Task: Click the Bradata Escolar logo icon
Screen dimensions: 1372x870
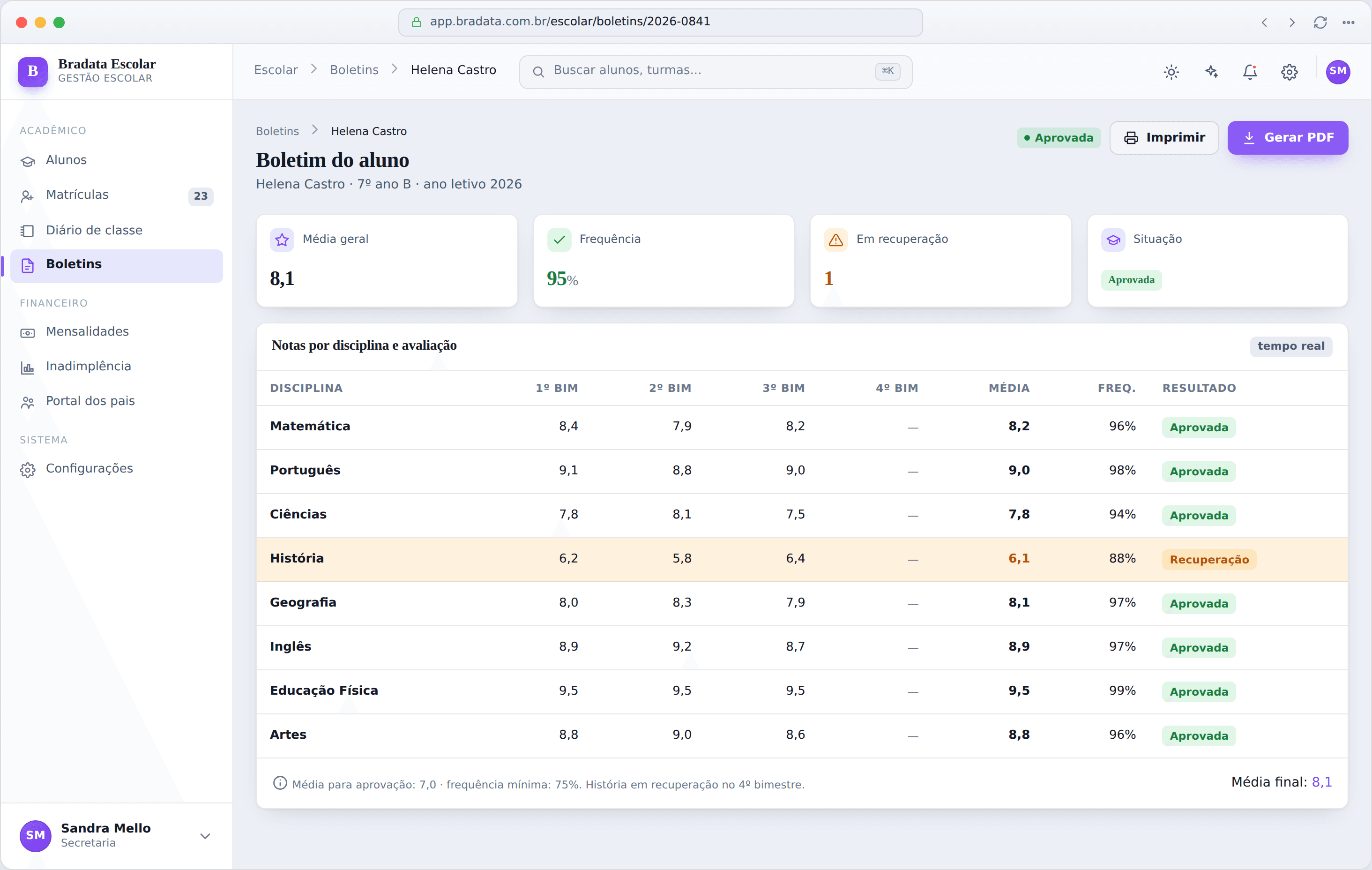Action: (32, 72)
